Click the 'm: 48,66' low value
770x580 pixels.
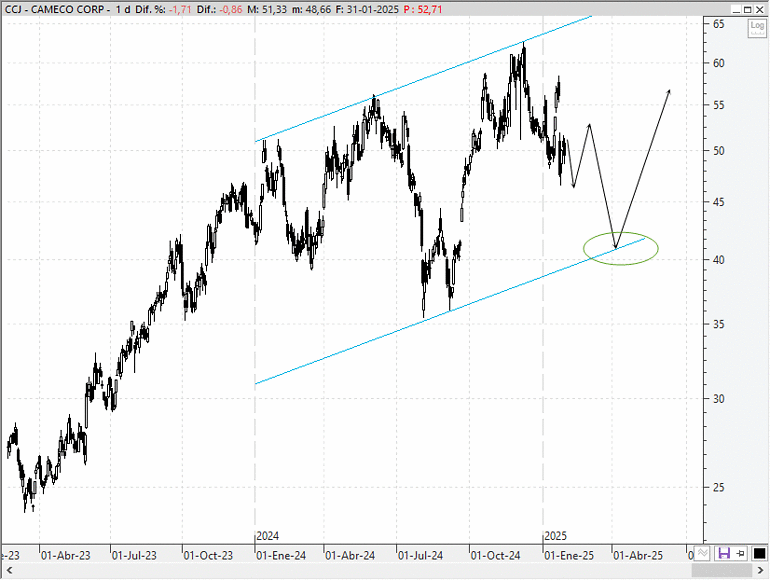pos(311,9)
